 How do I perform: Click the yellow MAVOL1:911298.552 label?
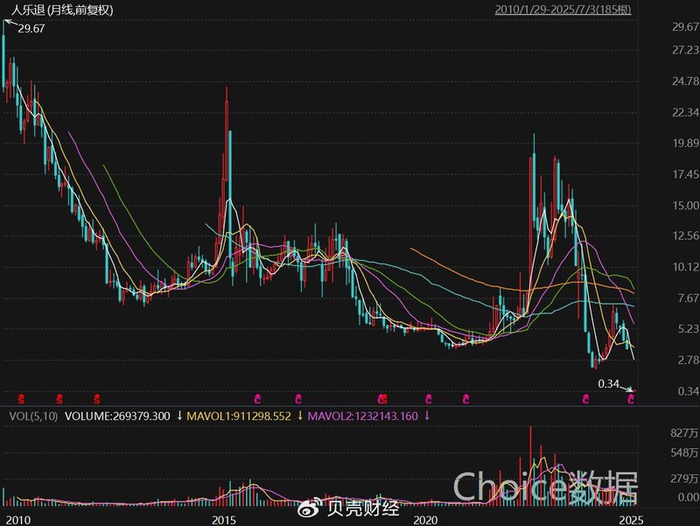(239, 416)
